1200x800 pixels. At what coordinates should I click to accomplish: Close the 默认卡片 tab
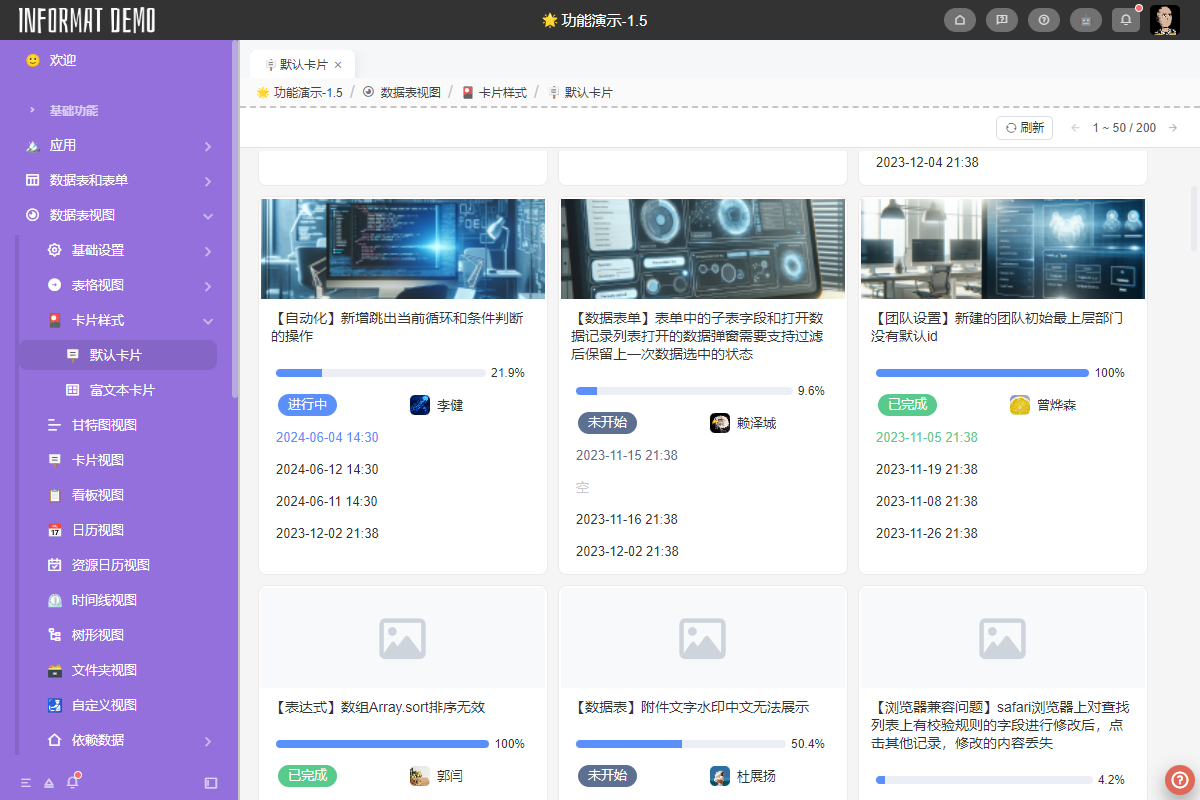click(x=338, y=64)
